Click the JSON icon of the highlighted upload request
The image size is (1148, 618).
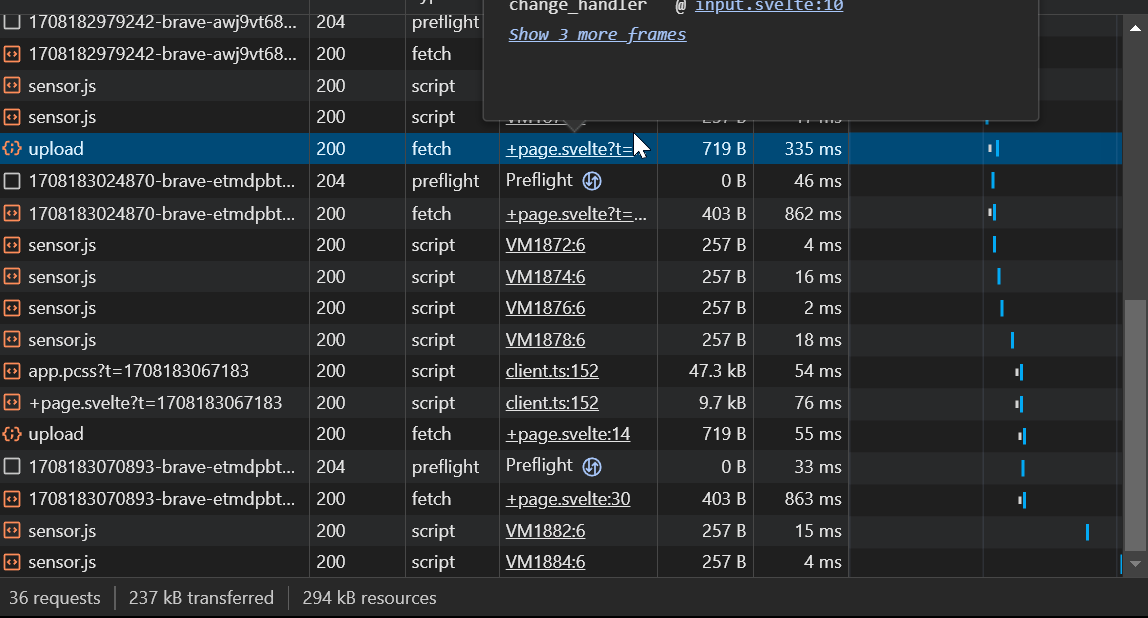pos(12,149)
